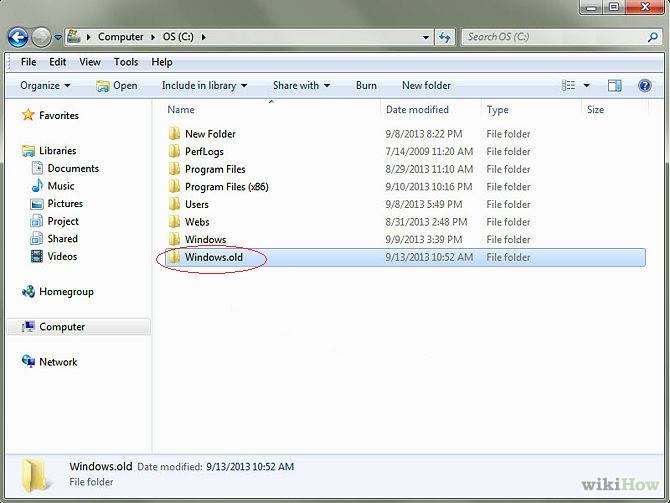Screen dimensions: 670x503
Task: Click New folder in the toolbar
Action: click(x=426, y=85)
